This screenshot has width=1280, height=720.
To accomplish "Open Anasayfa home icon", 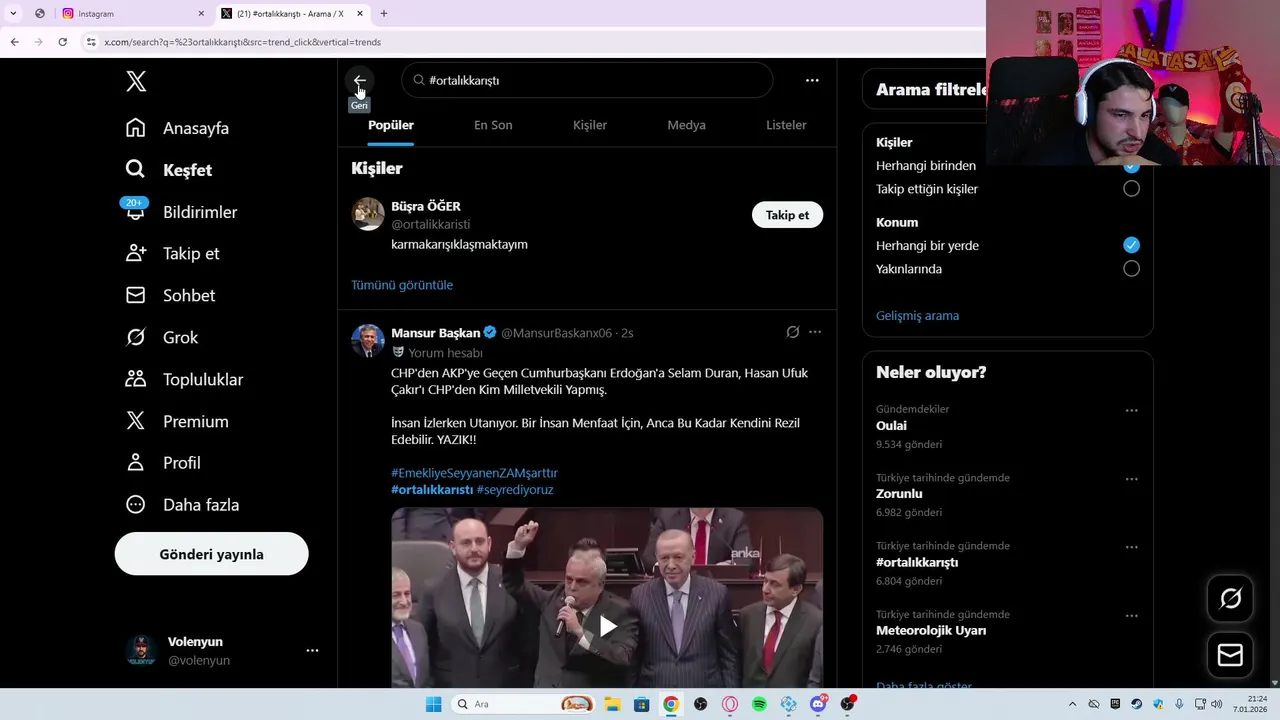I will [x=136, y=128].
